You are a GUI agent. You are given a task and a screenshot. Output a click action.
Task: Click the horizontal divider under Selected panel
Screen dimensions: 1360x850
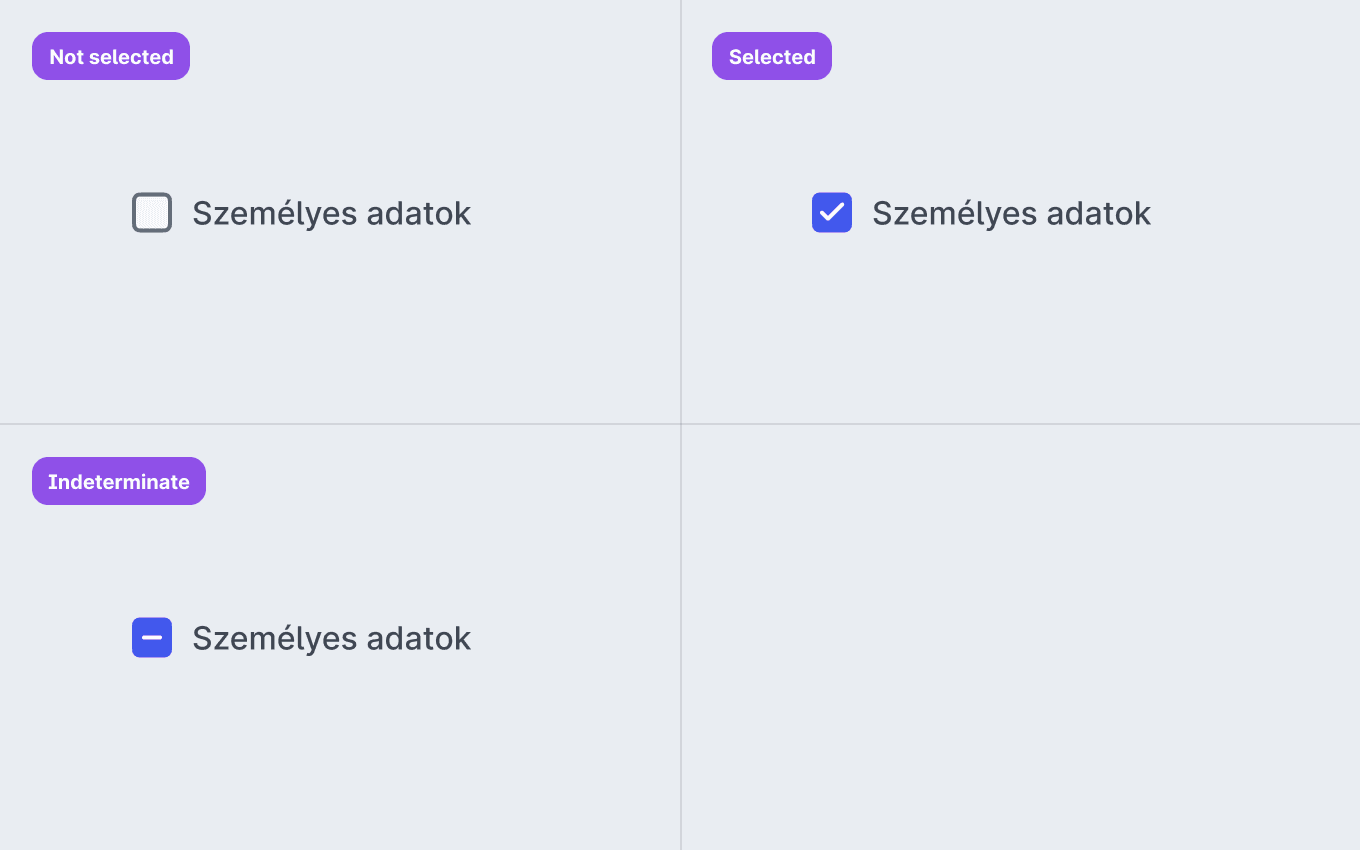coord(1020,424)
